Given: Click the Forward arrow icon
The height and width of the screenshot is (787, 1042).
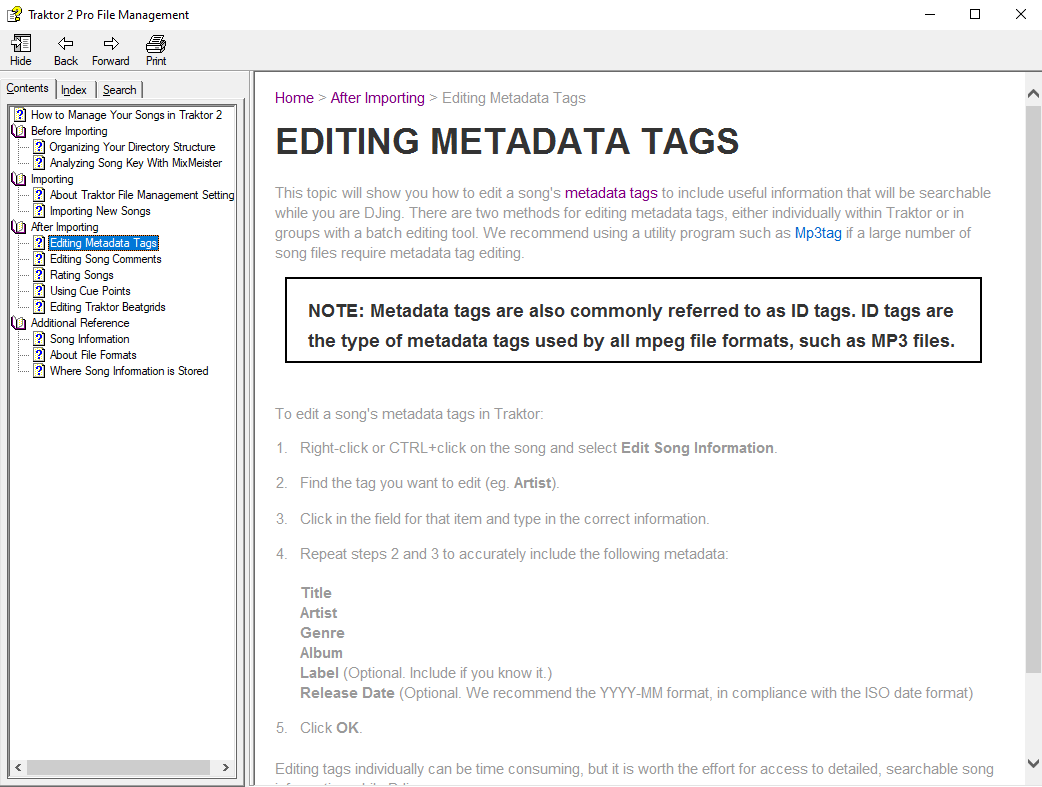Looking at the screenshot, I should click(111, 43).
